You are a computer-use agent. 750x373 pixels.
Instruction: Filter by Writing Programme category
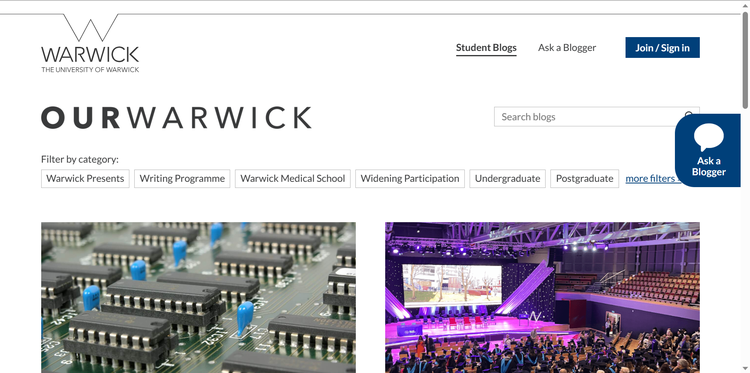[182, 178]
